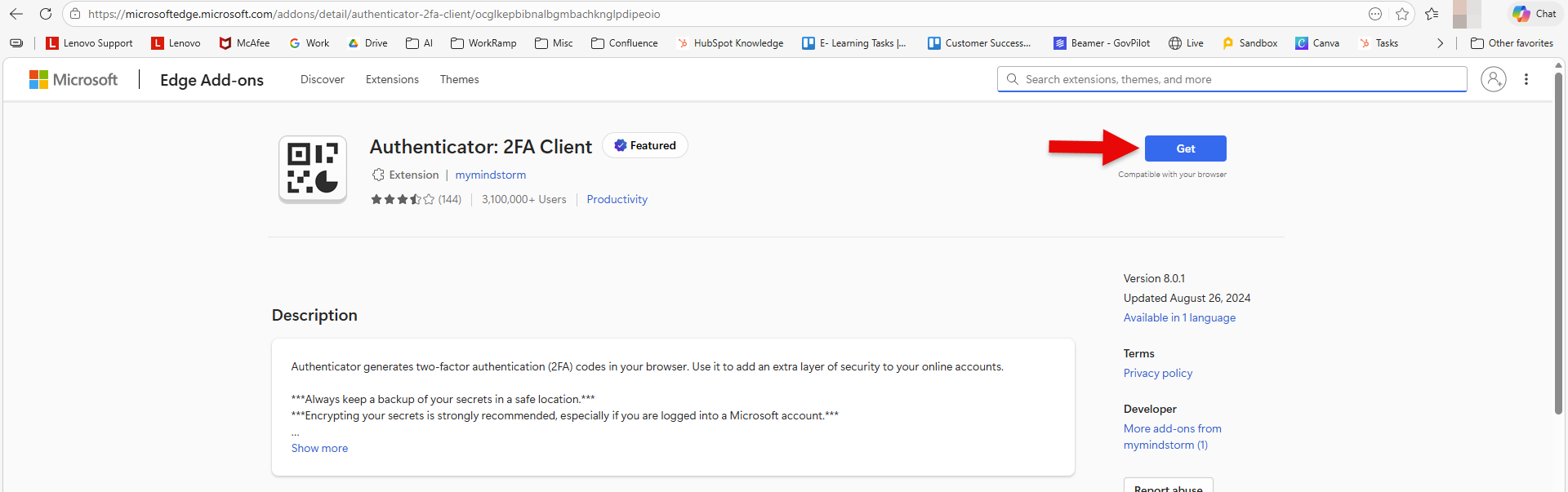Image resolution: width=1568 pixels, height=492 pixels.
Task: Click the search extensions input field
Action: (x=1232, y=79)
